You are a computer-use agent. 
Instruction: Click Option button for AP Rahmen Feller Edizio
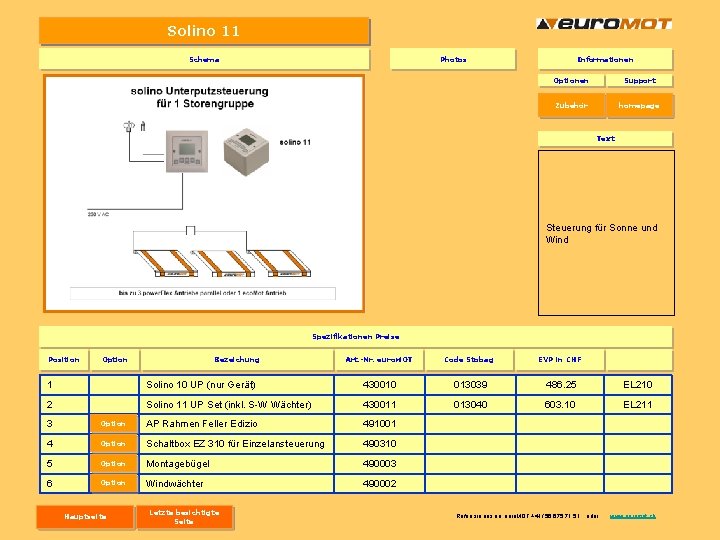(x=113, y=423)
